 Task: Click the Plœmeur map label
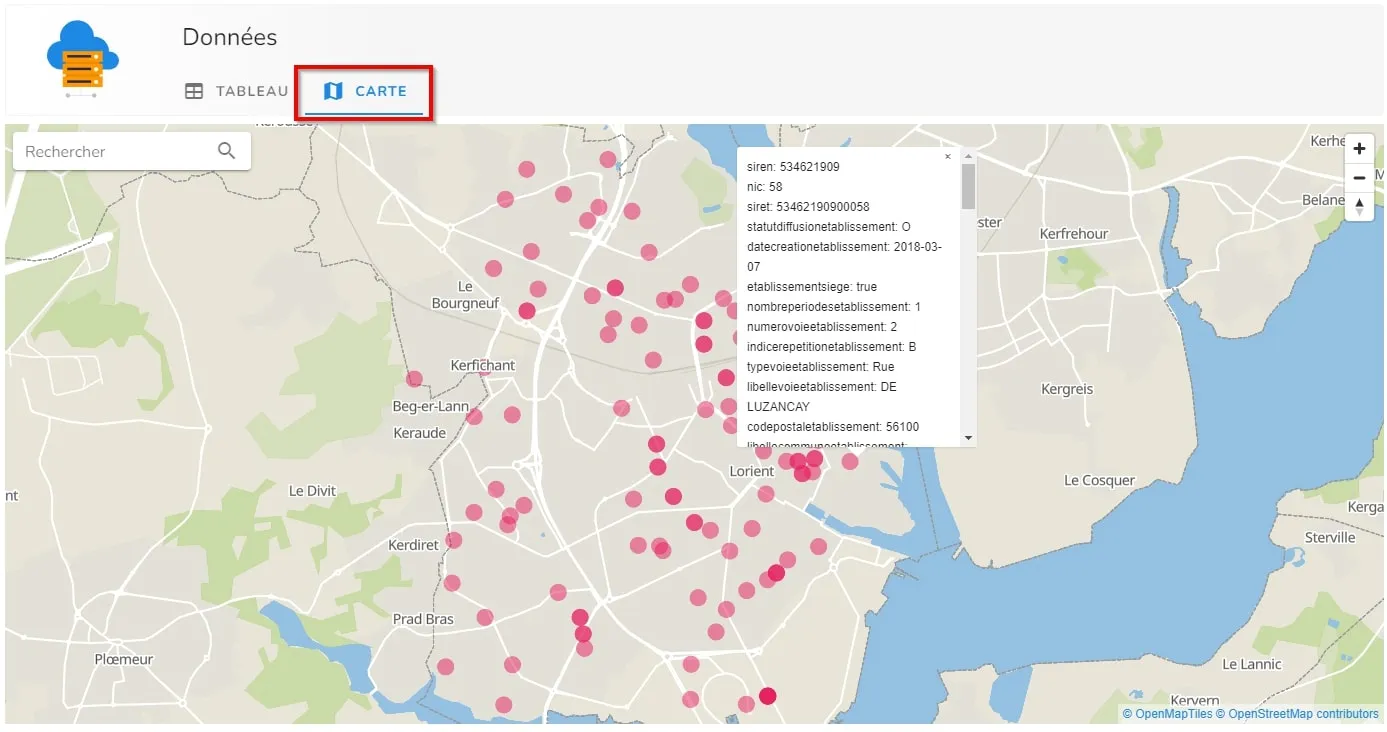(x=124, y=659)
